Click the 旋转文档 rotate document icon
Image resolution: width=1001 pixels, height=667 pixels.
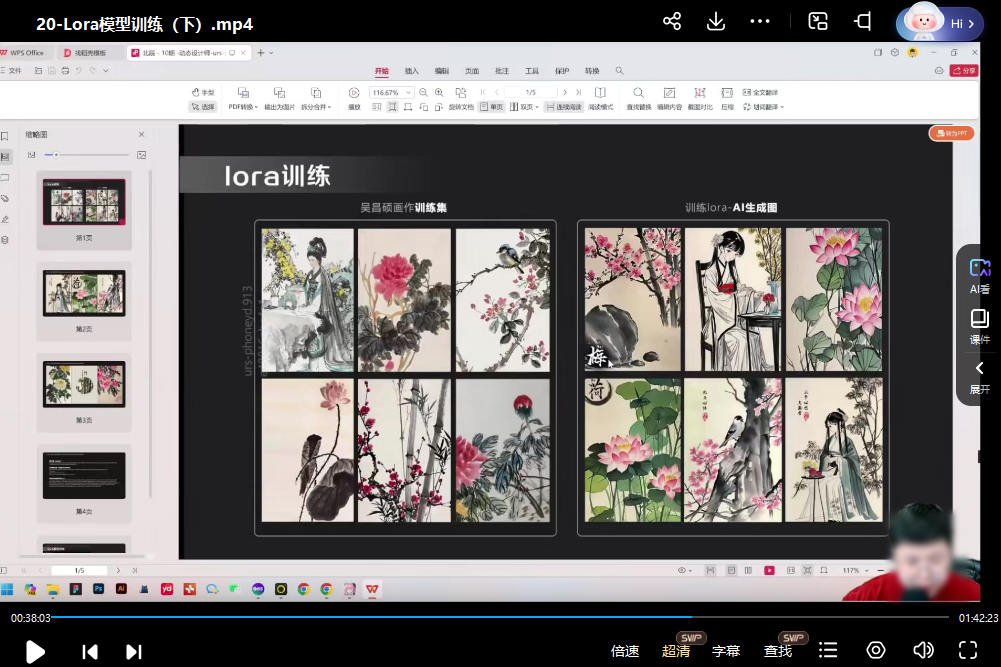[x=460, y=106]
